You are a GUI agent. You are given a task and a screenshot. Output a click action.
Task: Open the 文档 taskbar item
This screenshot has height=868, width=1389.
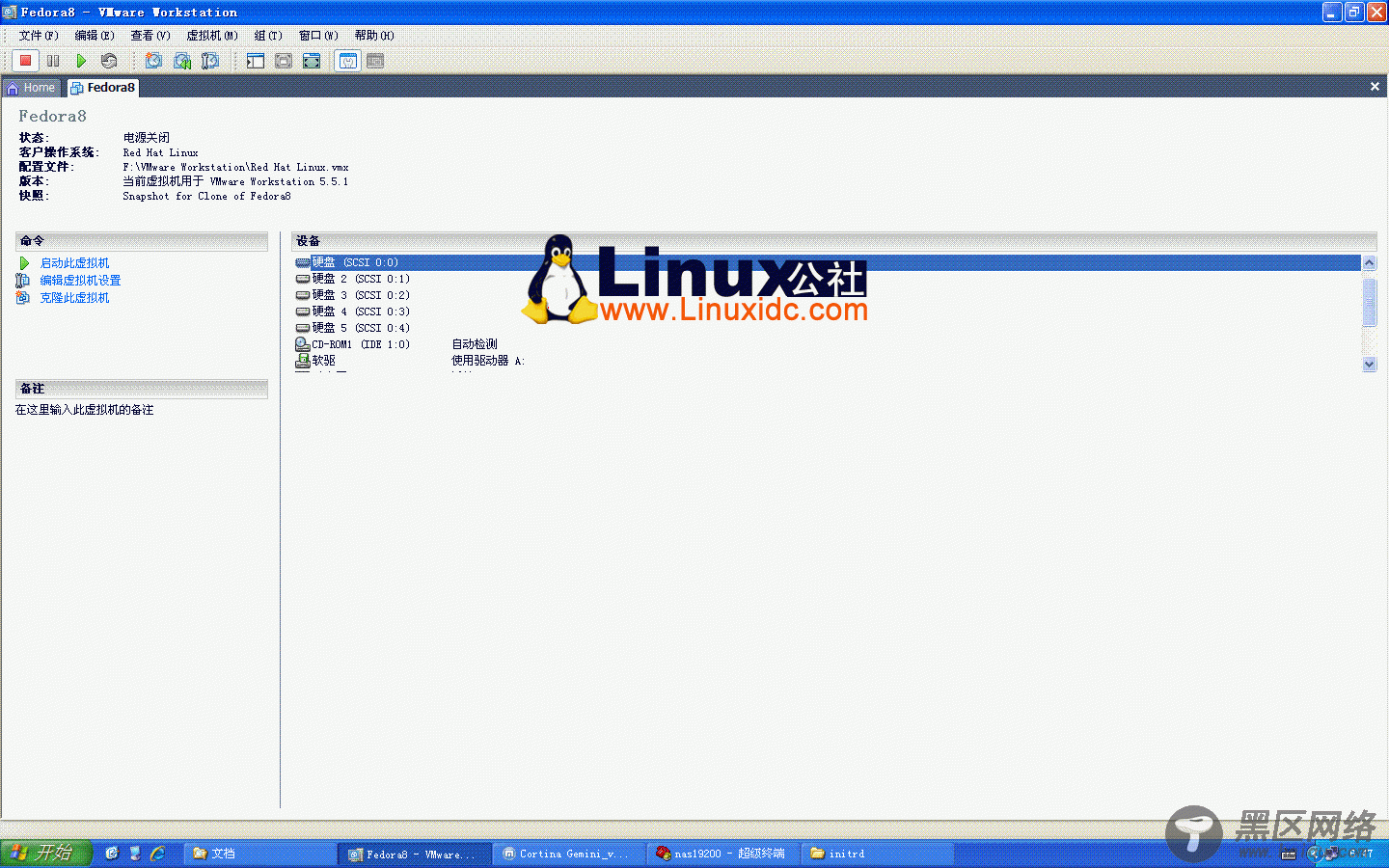259,854
